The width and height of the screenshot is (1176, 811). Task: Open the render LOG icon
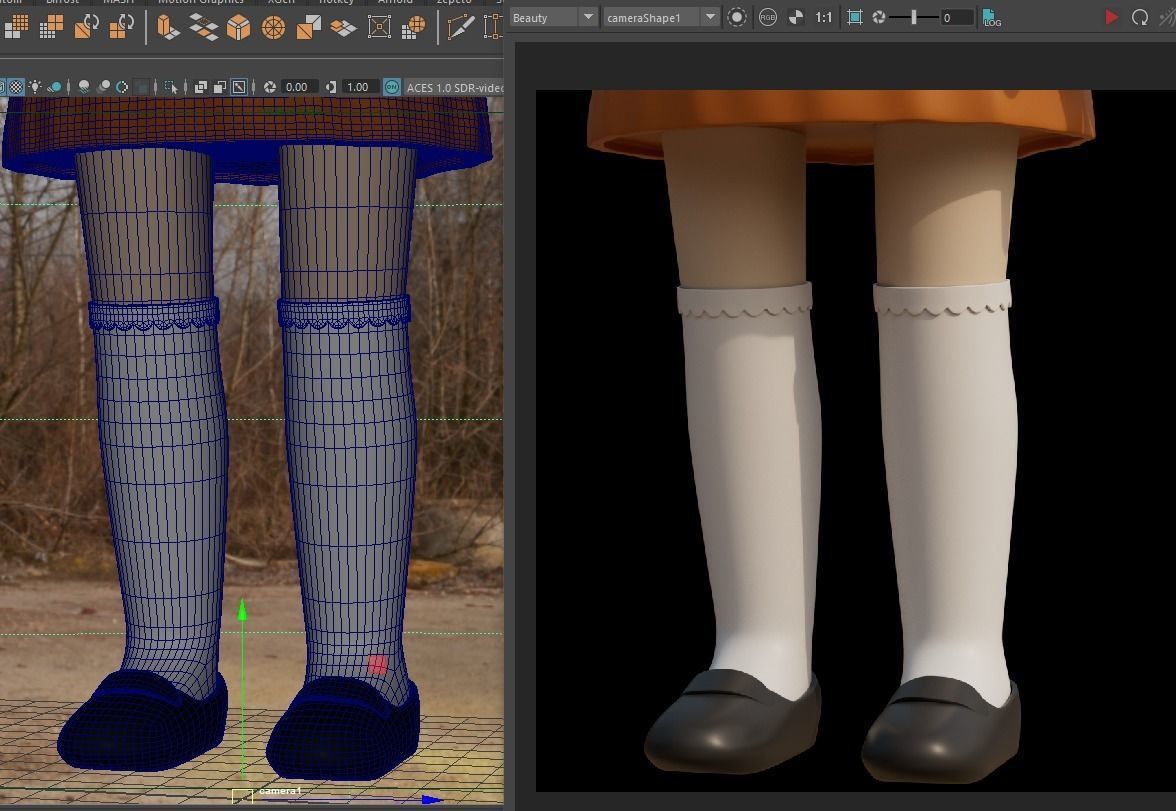tap(992, 18)
